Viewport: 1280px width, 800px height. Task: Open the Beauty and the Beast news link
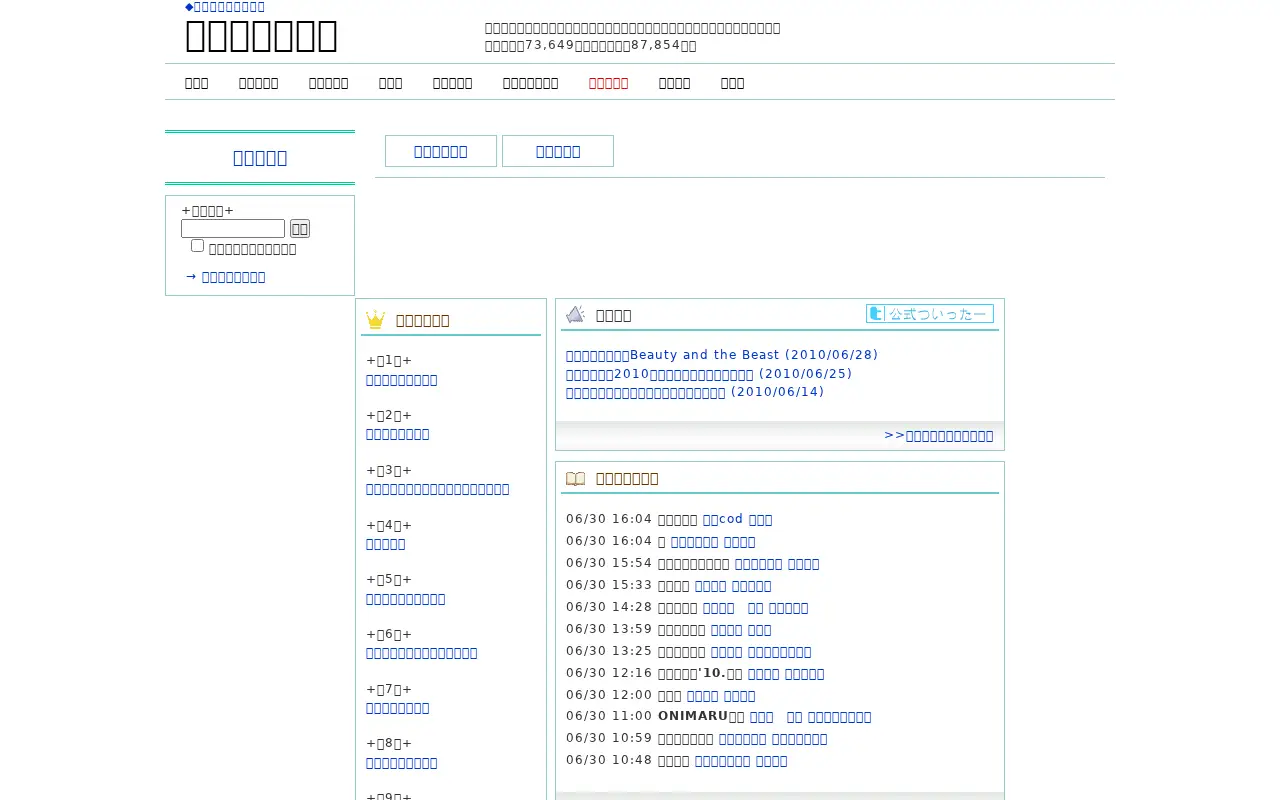[722, 355]
